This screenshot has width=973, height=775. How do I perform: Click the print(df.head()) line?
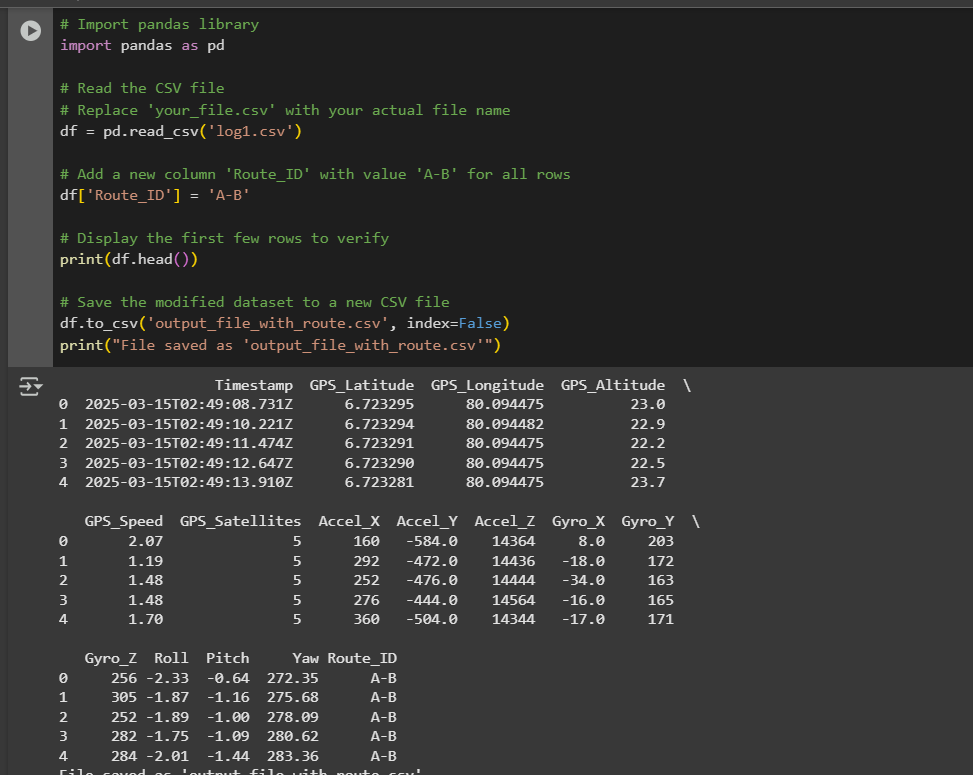click(x=129, y=259)
